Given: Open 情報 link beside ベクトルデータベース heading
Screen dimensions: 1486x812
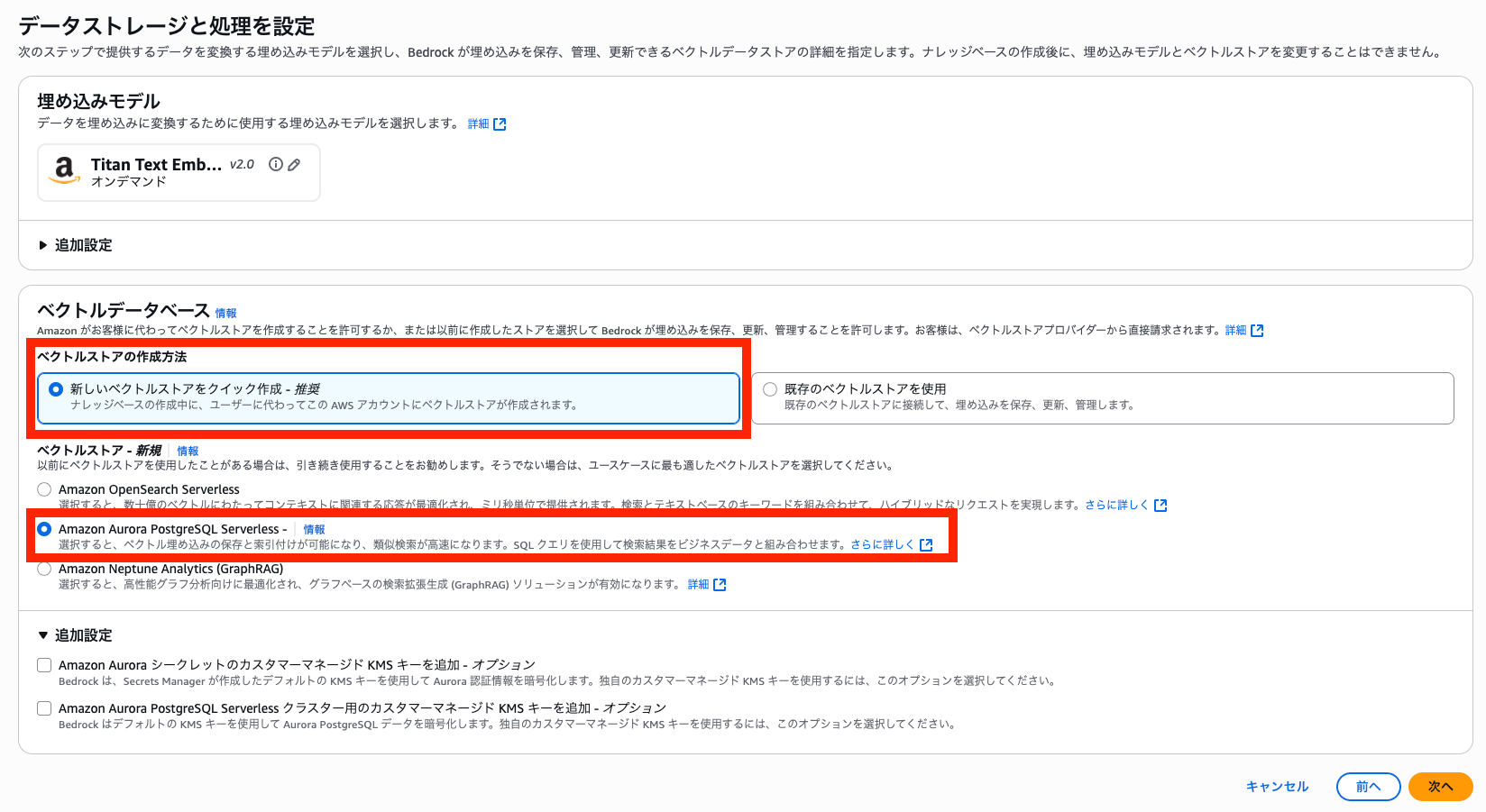Looking at the screenshot, I should tap(225, 314).
